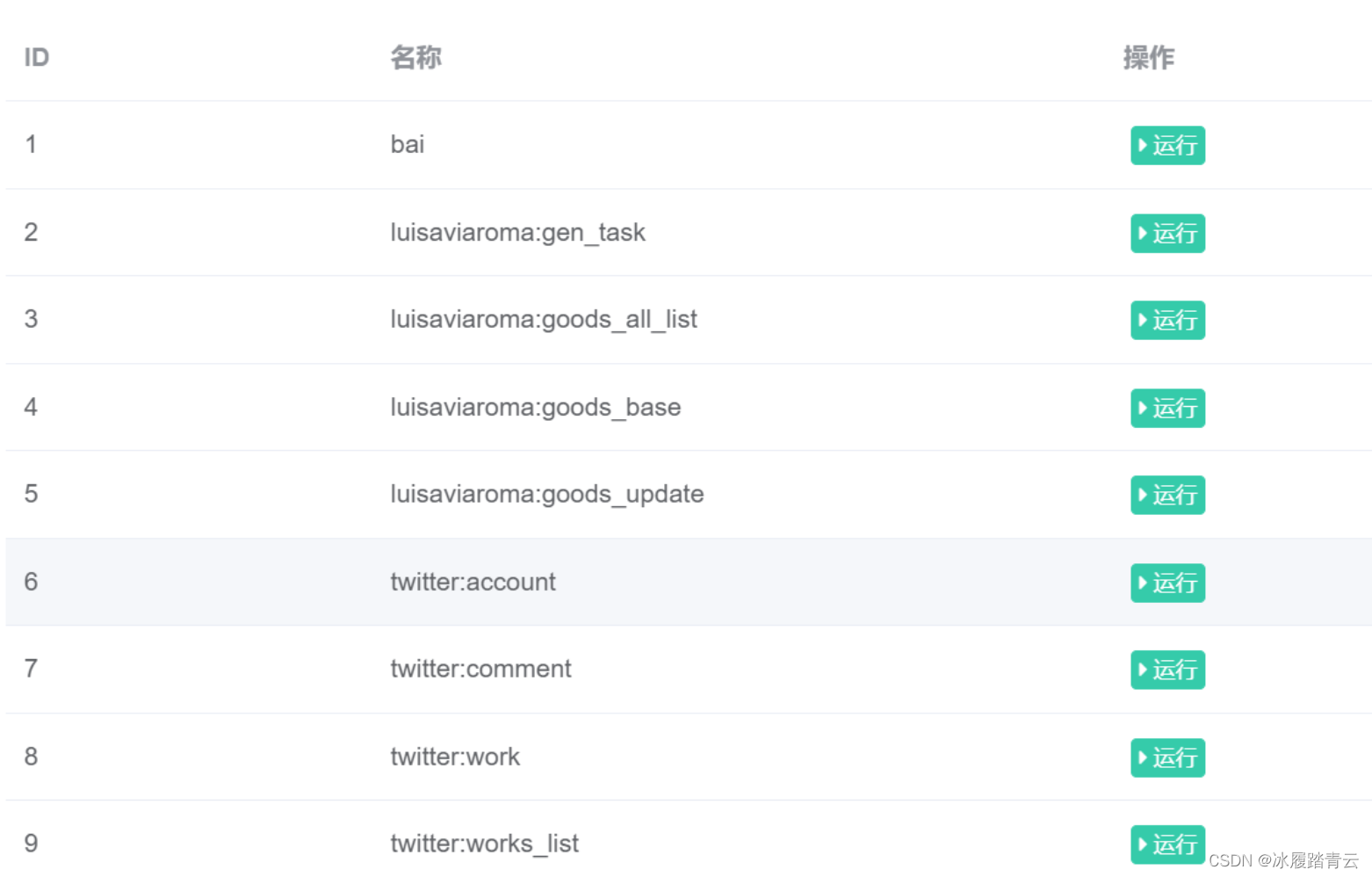Click ID cell of the bai row
Viewport: 1372px width, 877px height.
click(31, 144)
